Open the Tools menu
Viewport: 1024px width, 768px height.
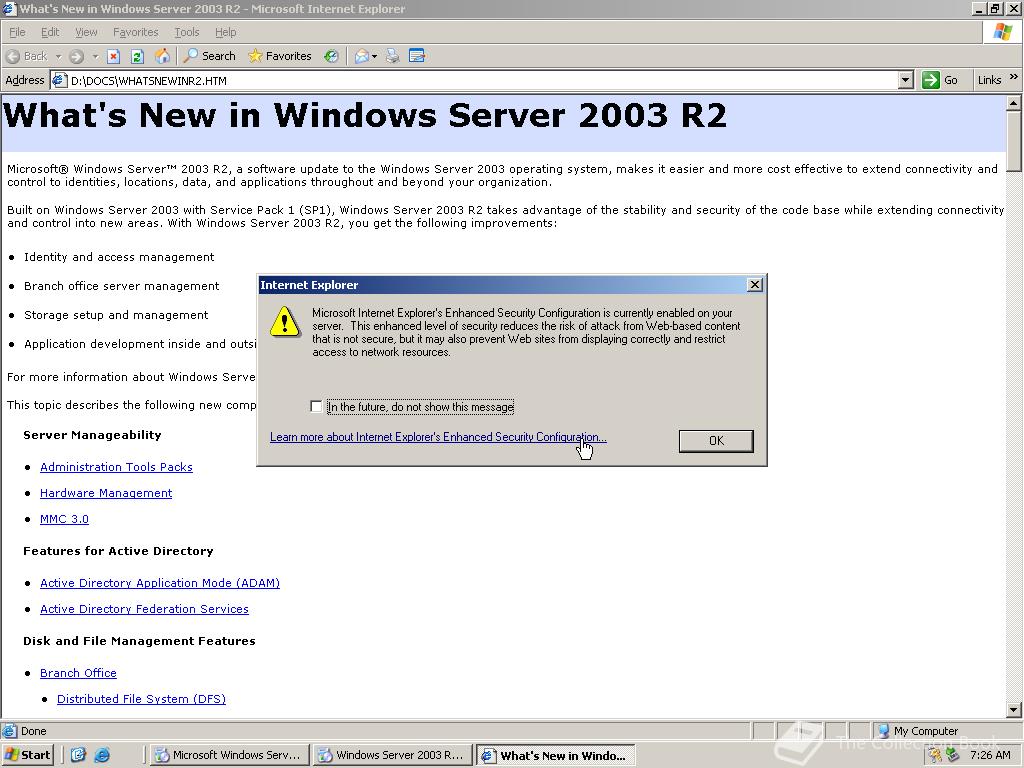186,31
